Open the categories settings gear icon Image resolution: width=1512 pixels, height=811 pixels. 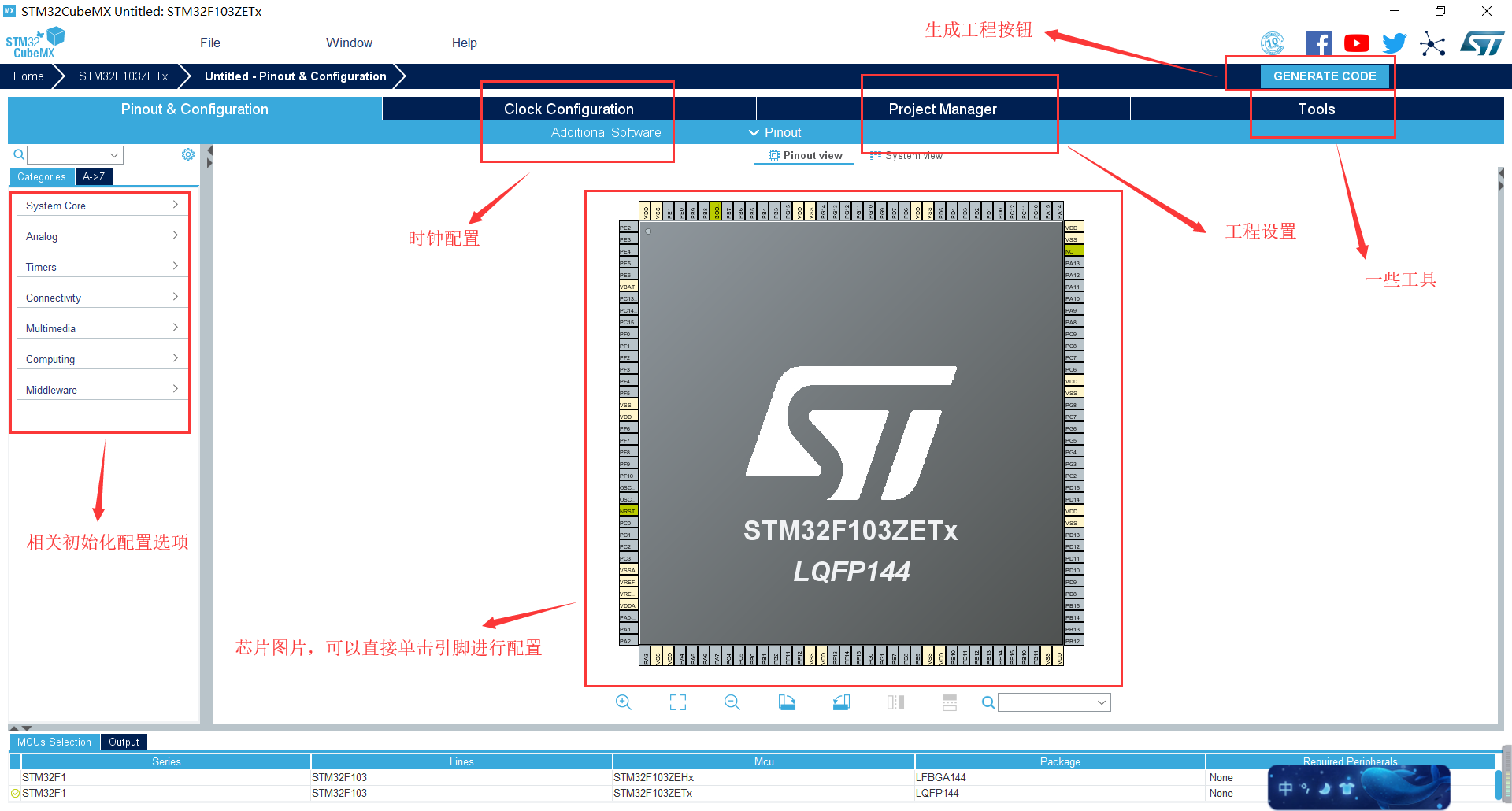click(188, 154)
